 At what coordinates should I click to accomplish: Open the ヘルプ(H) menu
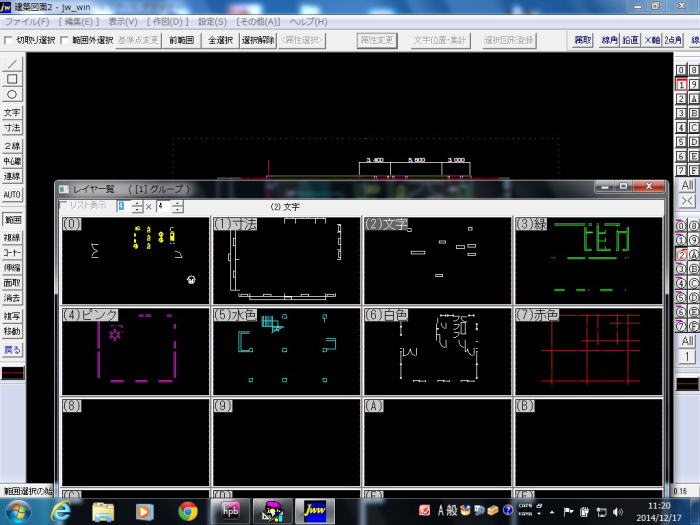[x=308, y=21]
